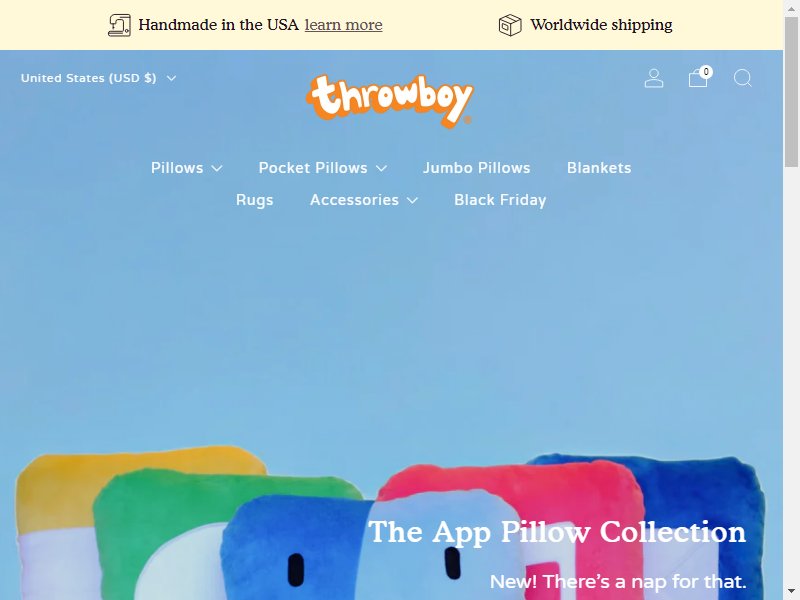Click the cart item count badge
800x600 pixels.
pos(706,72)
